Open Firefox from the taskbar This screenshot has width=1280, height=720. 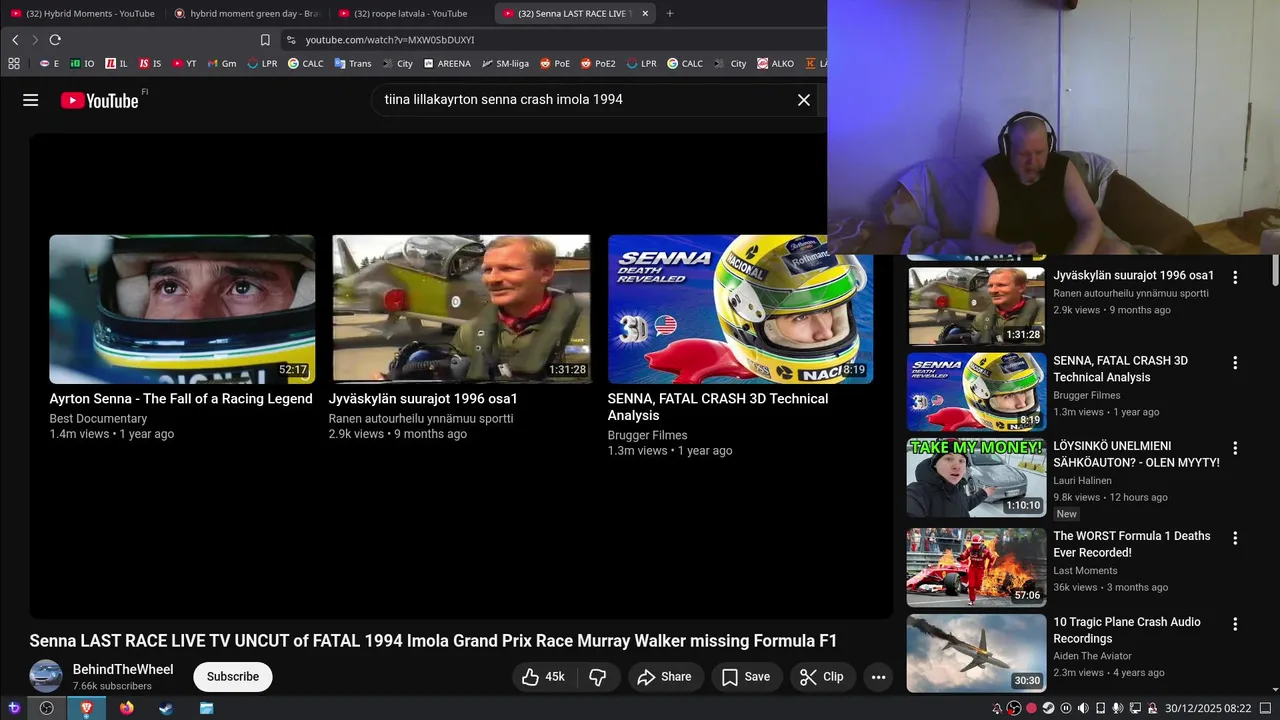click(x=126, y=708)
